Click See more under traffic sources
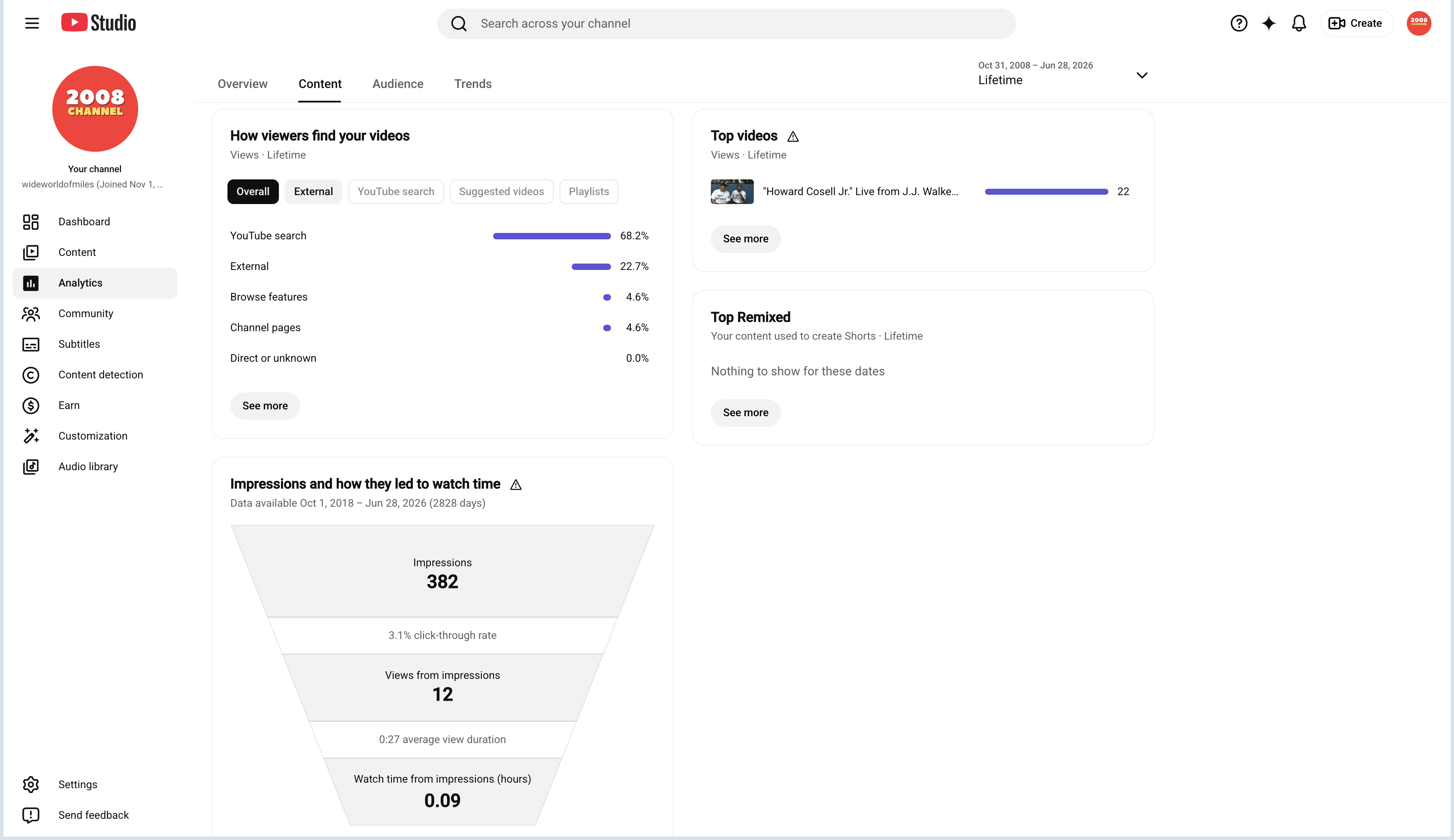 tap(265, 406)
